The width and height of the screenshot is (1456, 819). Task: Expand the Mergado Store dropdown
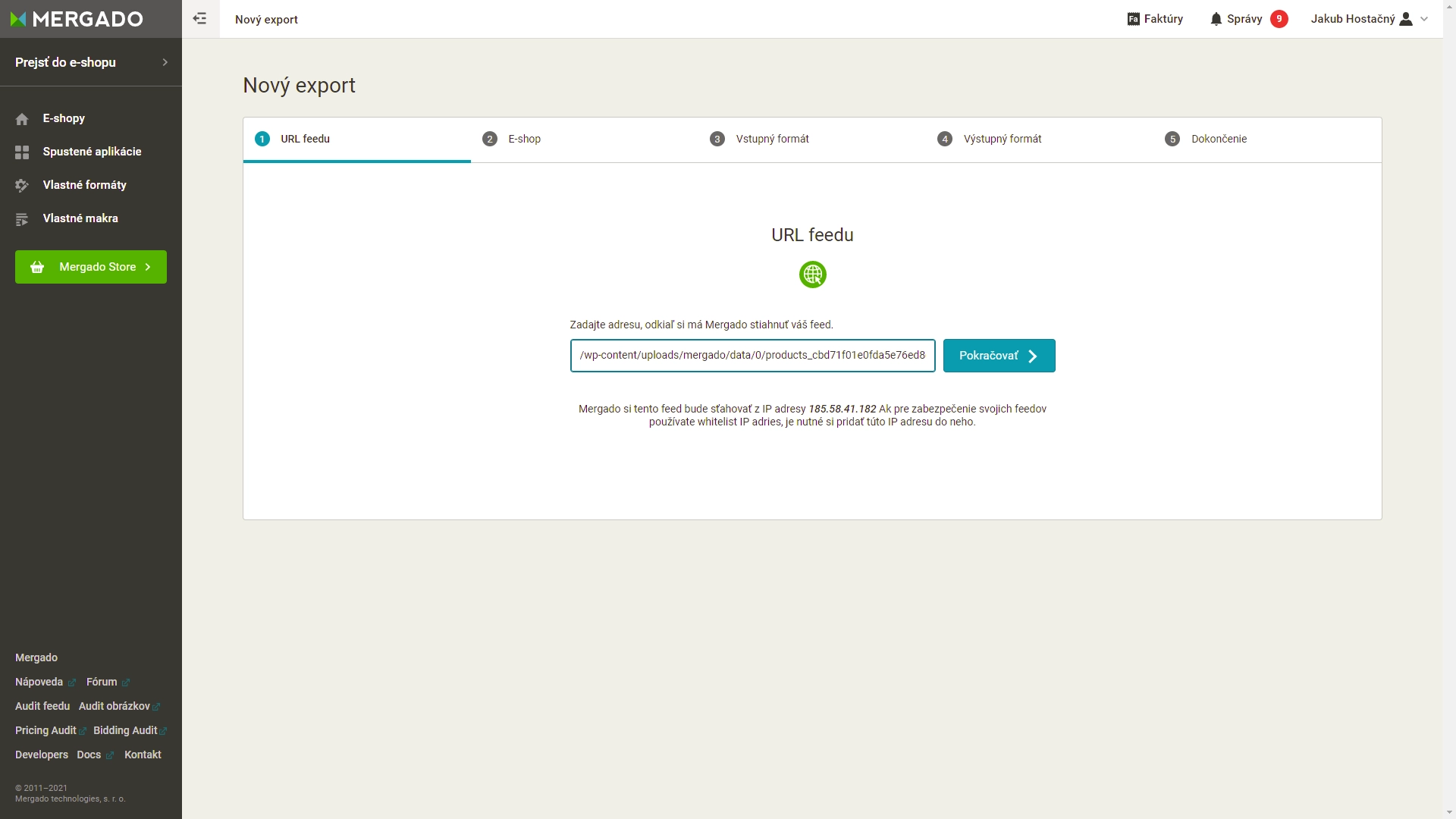(x=90, y=266)
